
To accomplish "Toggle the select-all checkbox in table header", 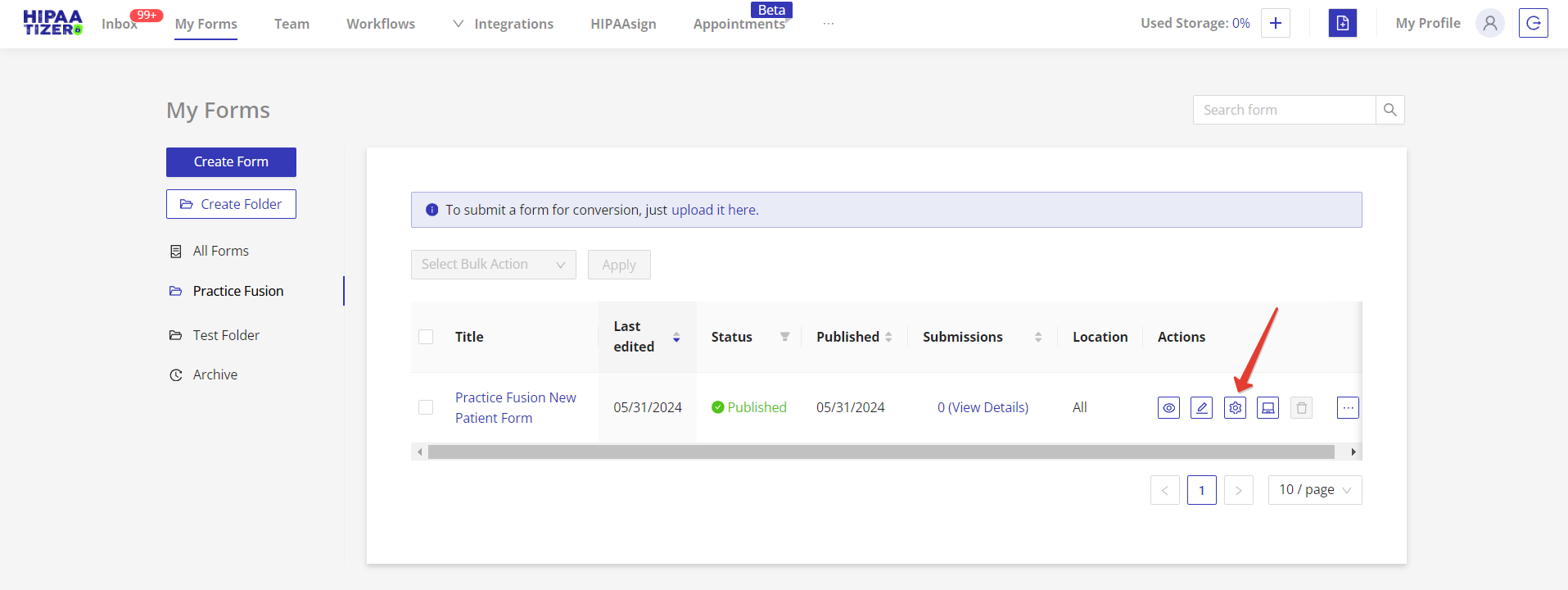I will (426, 337).
